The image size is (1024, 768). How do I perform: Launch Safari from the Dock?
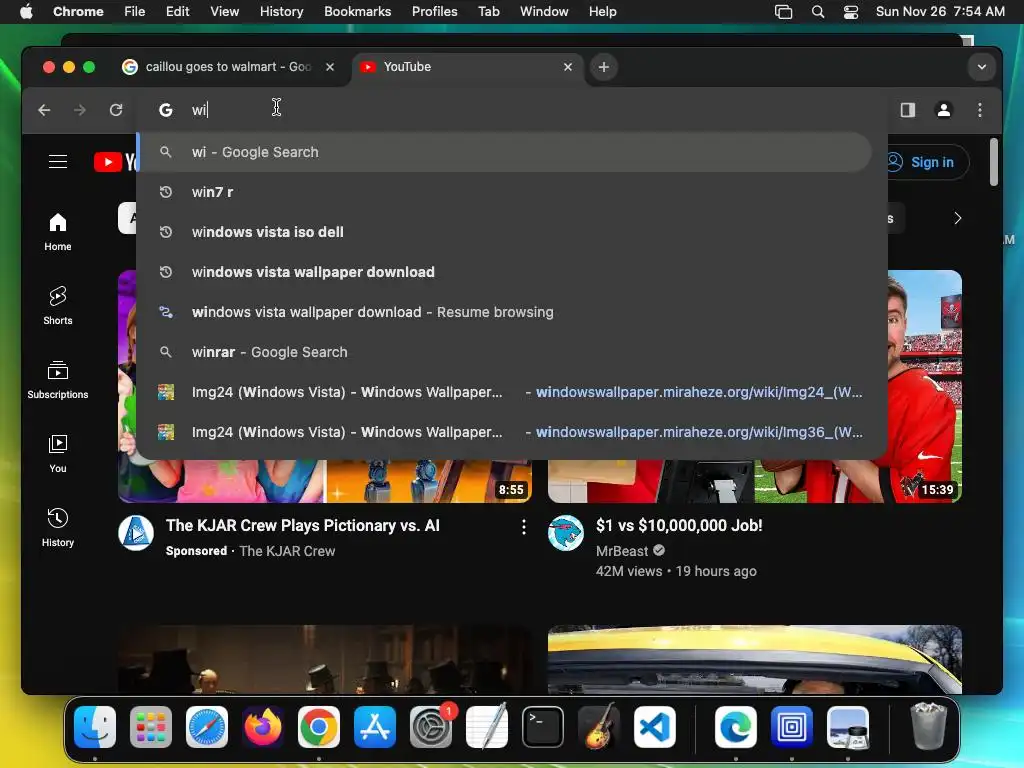pos(207,727)
